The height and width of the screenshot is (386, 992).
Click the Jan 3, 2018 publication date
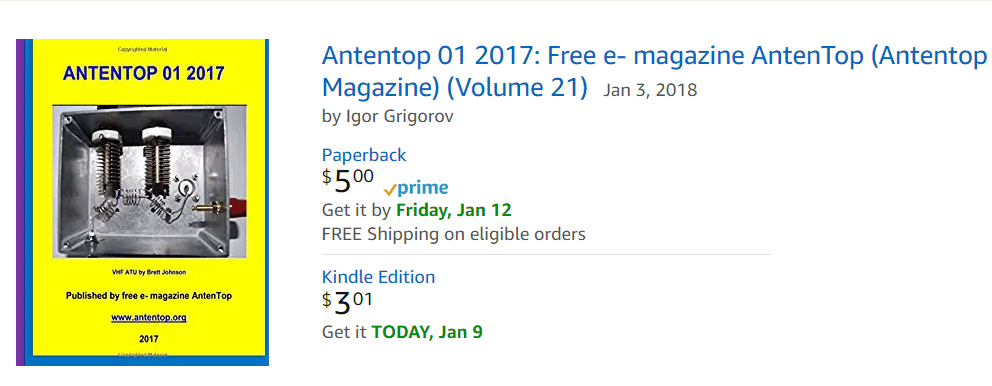650,90
